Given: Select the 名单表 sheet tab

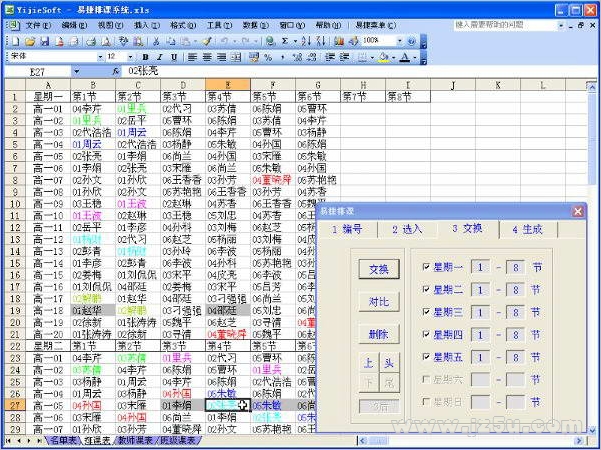Looking at the screenshot, I should 63,440.
